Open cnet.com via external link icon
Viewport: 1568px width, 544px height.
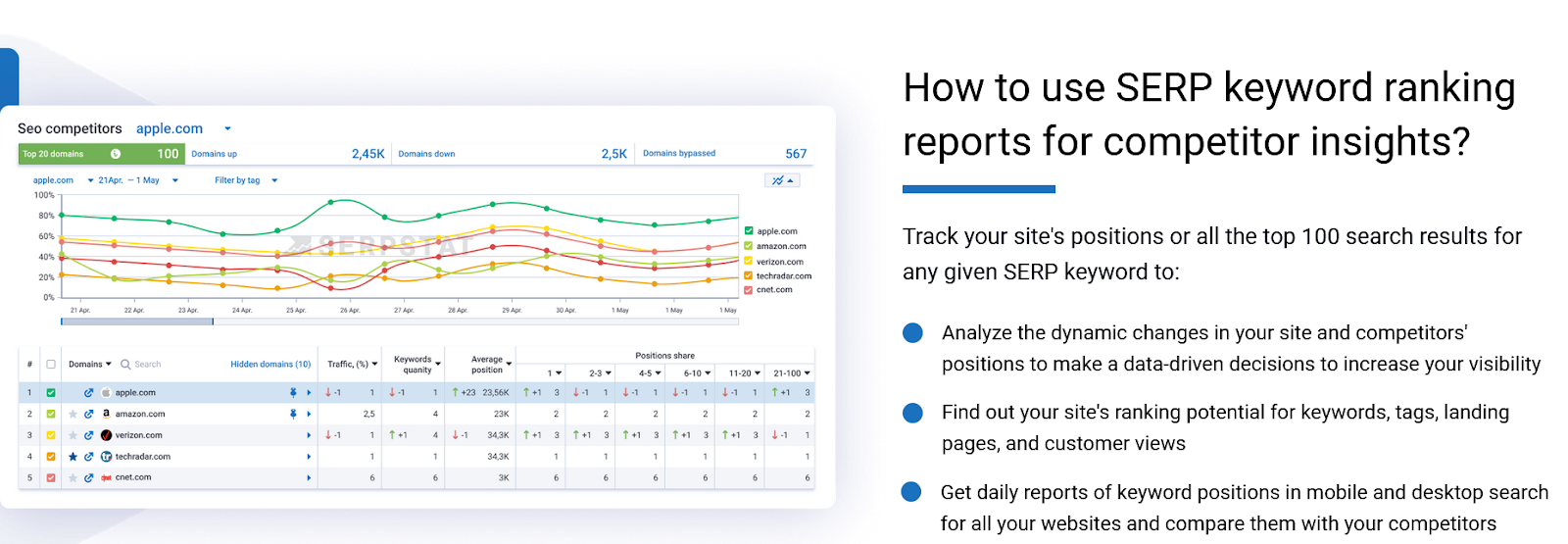(x=88, y=478)
